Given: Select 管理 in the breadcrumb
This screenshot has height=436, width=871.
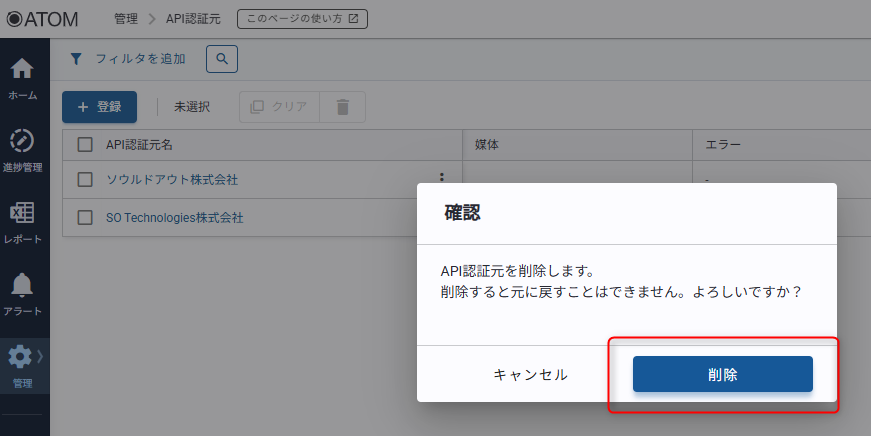Looking at the screenshot, I should pyautogui.click(x=126, y=18).
